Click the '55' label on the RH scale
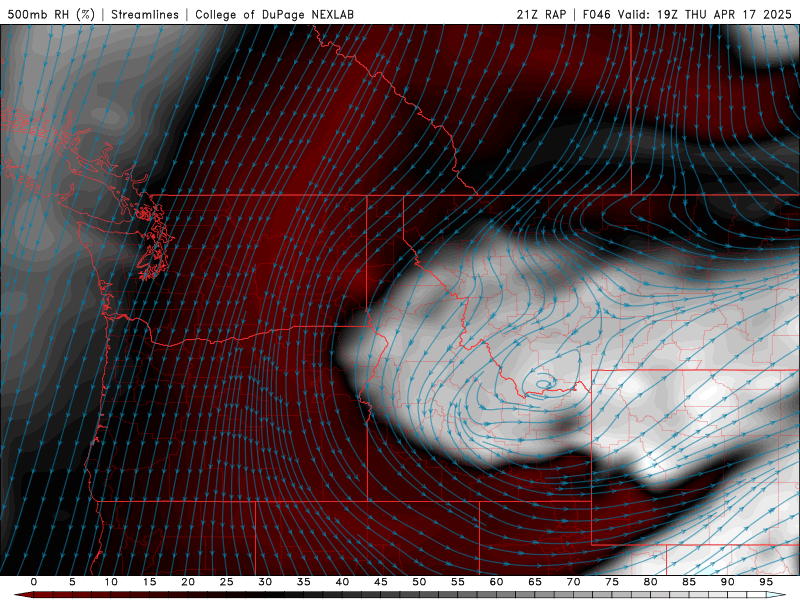Image resolution: width=800 pixels, height=600 pixels. click(x=458, y=582)
